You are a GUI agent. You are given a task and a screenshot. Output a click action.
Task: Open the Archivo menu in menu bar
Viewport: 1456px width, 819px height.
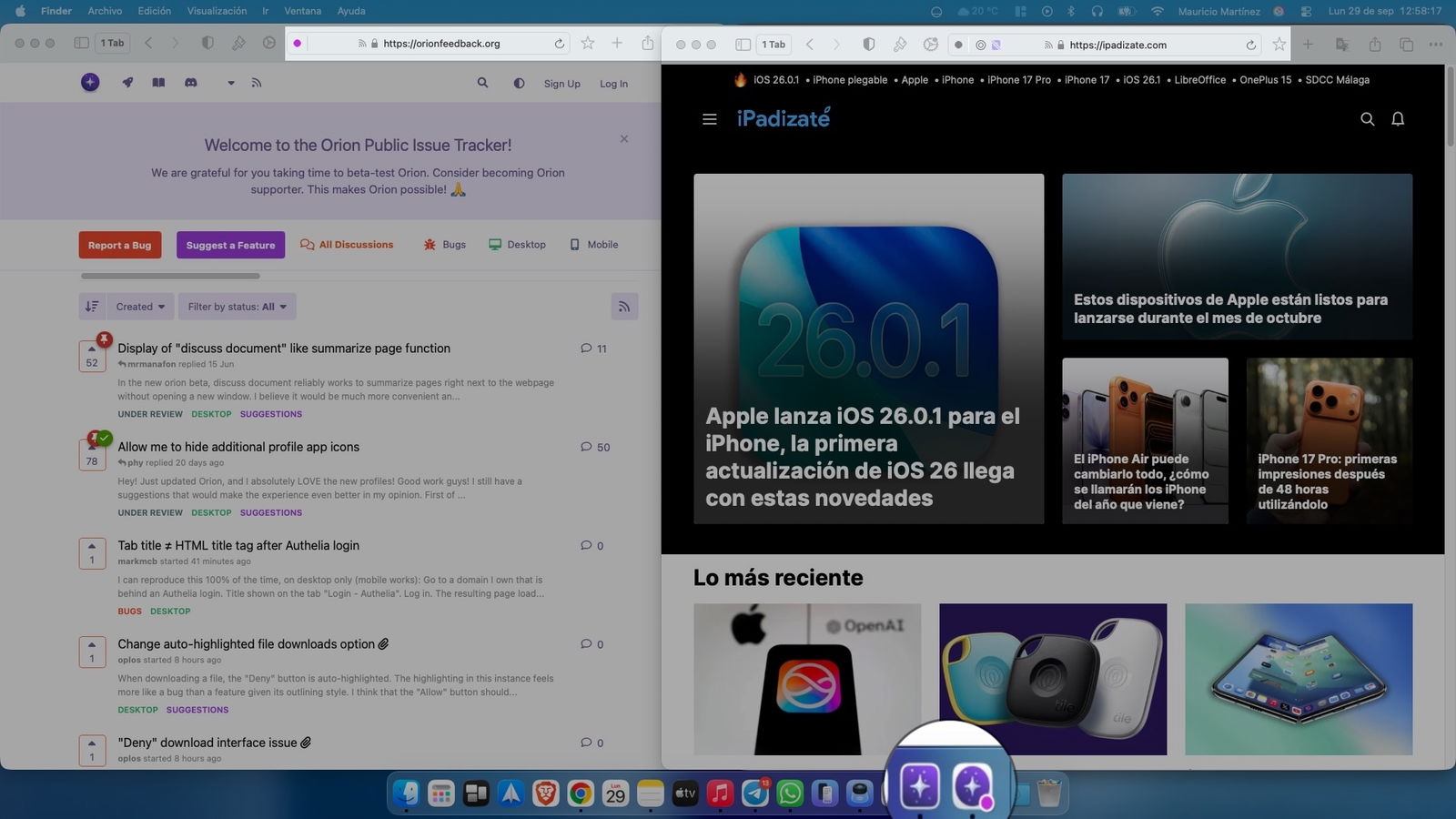click(x=105, y=11)
